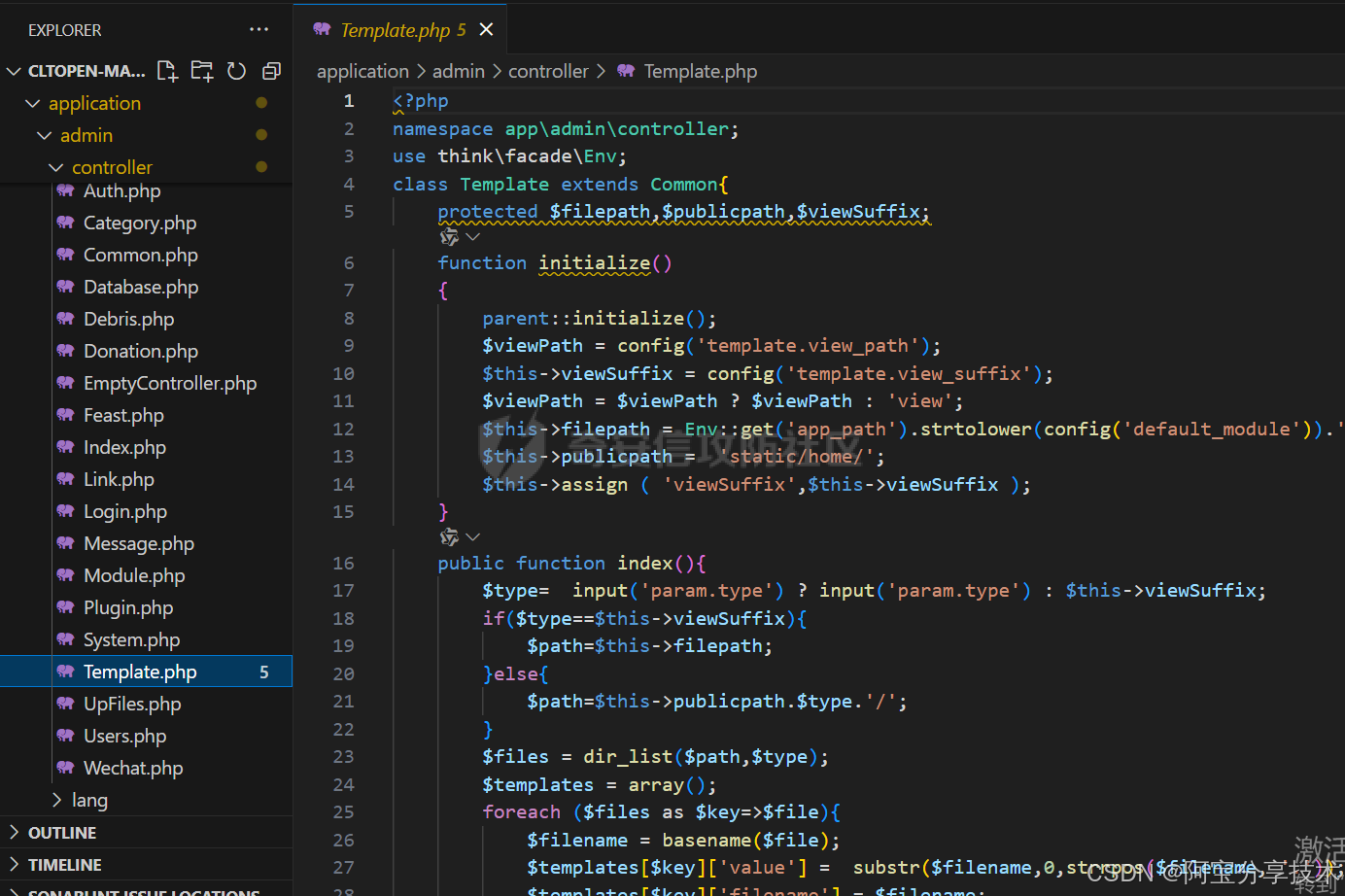Click the 'class Template extends Common' line
The height and width of the screenshot is (896, 1345).
(561, 184)
